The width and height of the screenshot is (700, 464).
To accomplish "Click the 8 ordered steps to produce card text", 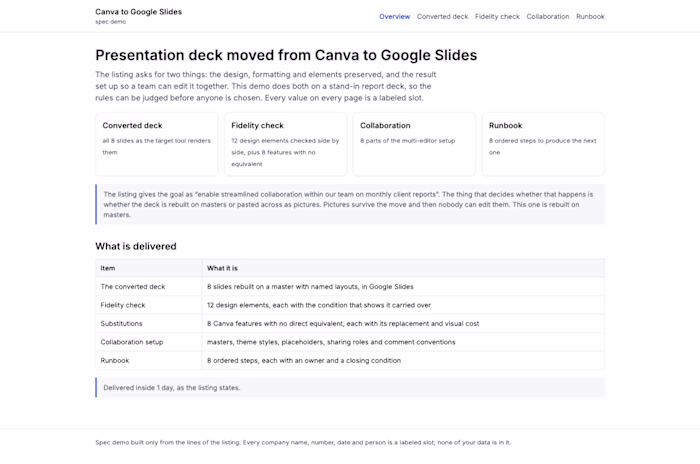I will [x=542, y=146].
